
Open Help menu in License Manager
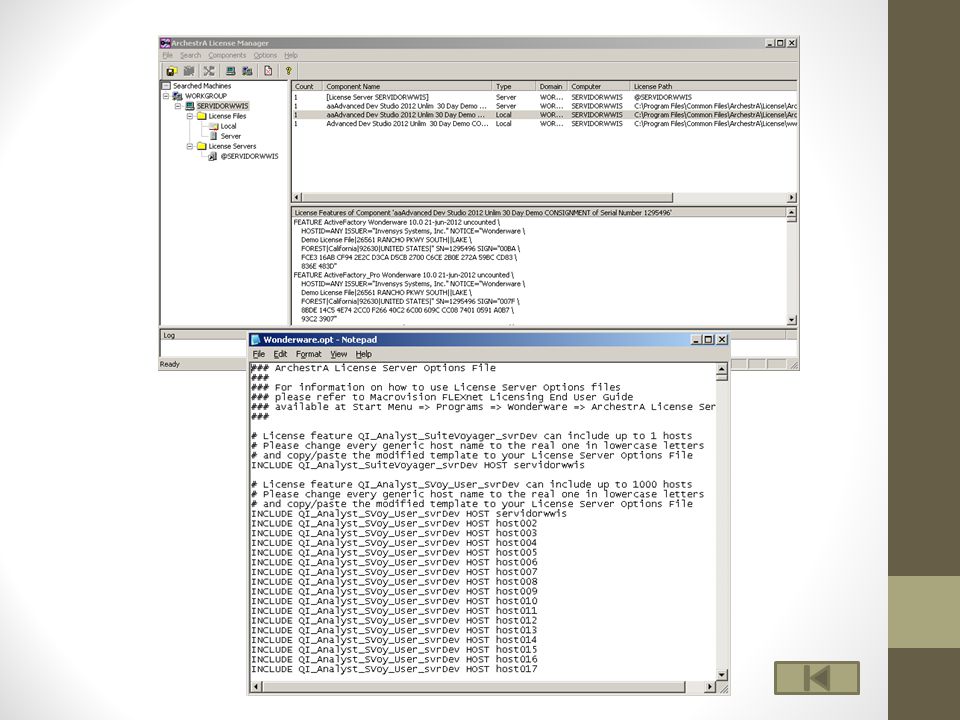pyautogui.click(x=291, y=55)
